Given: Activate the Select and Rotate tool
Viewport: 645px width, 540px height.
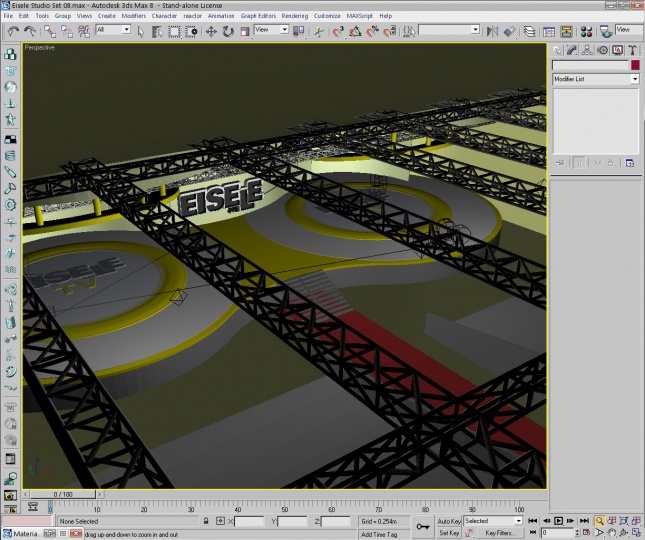Looking at the screenshot, I should point(228,32).
